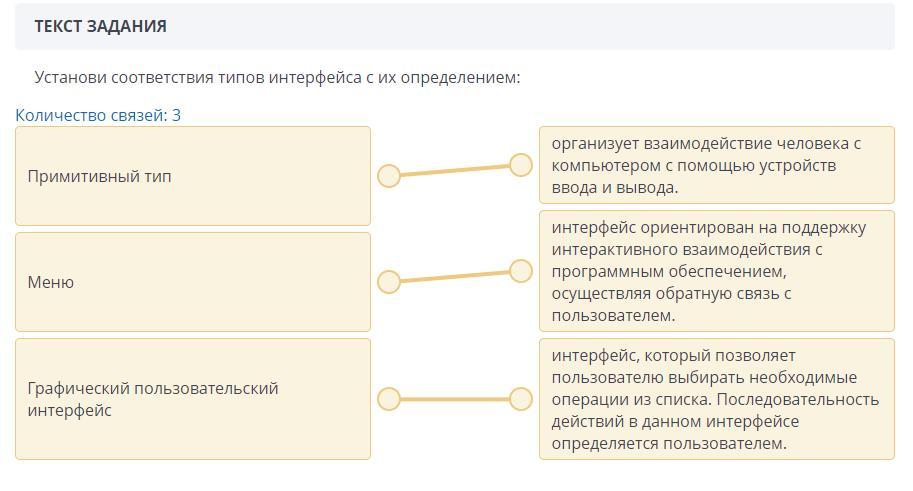913x491 pixels.
Task: Click circle left of 'выбирать необходимые операции' definition
Action: click(521, 399)
